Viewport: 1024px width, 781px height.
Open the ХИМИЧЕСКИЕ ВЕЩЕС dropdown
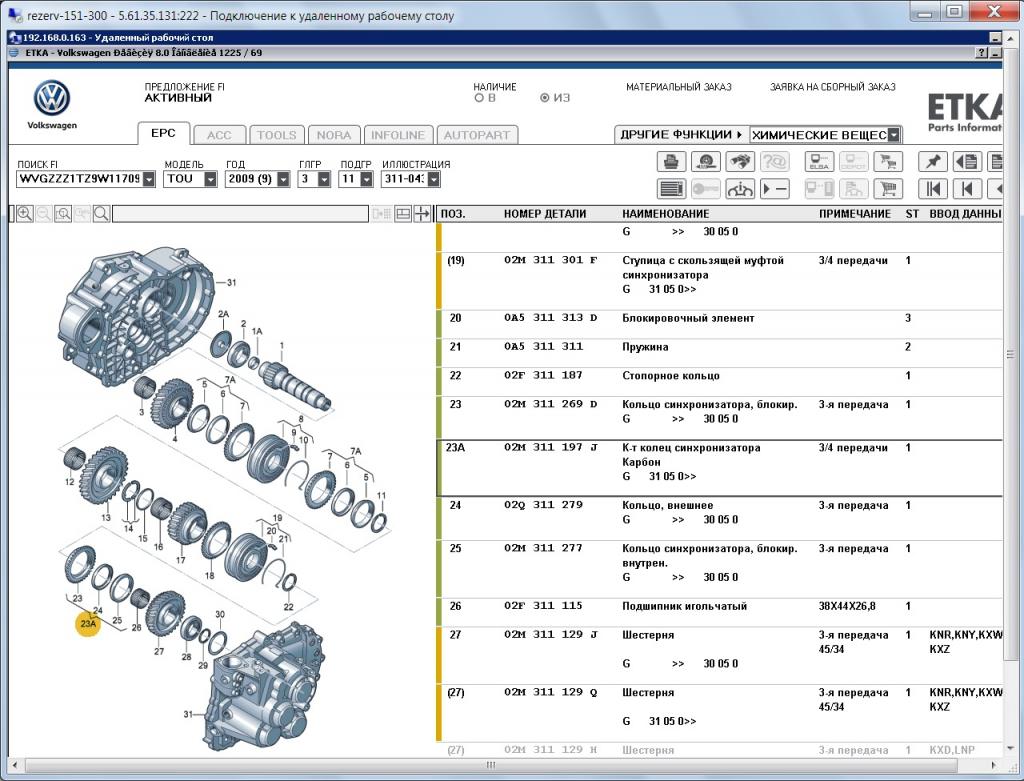click(894, 135)
